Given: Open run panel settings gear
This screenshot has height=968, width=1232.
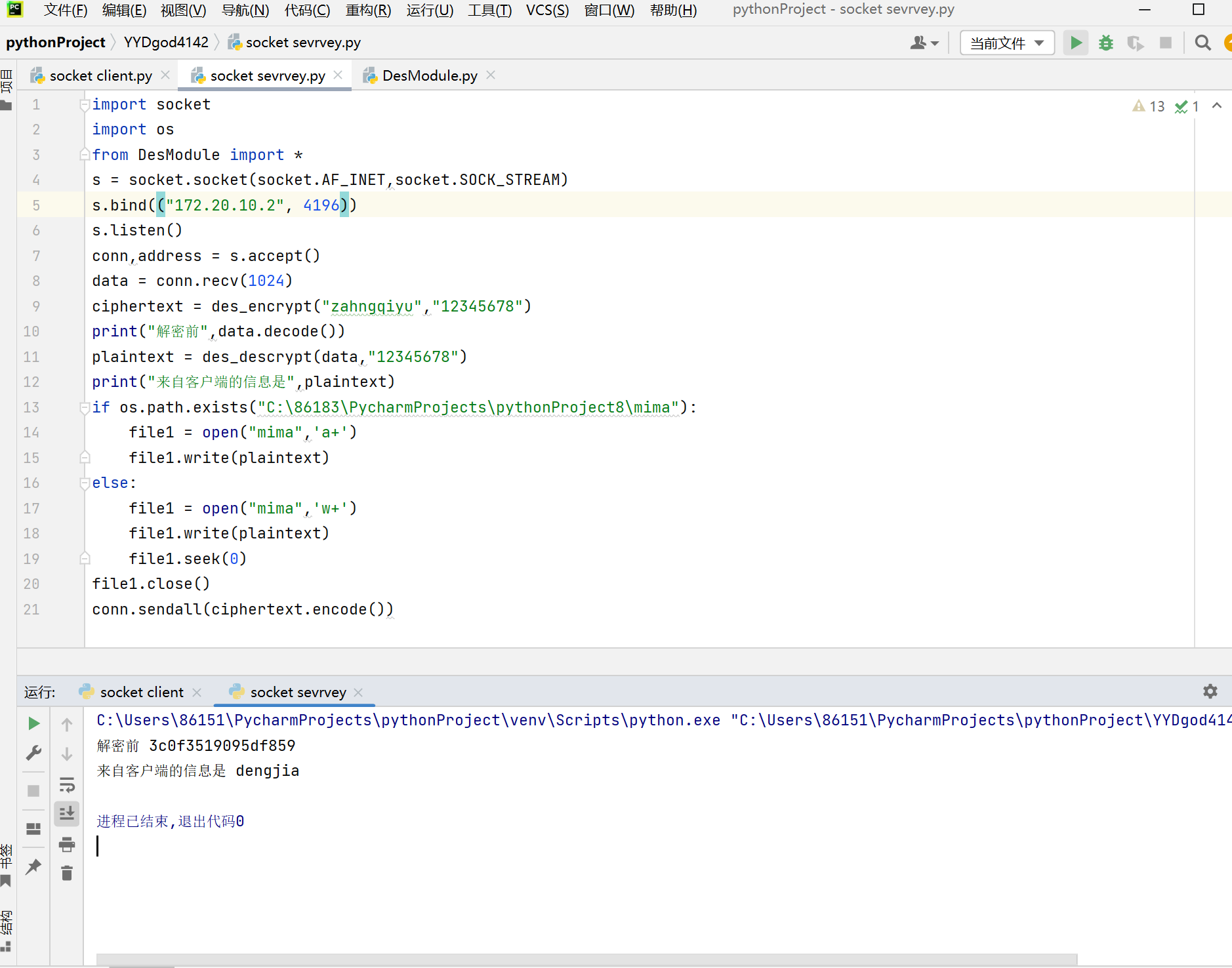Looking at the screenshot, I should point(1210,691).
